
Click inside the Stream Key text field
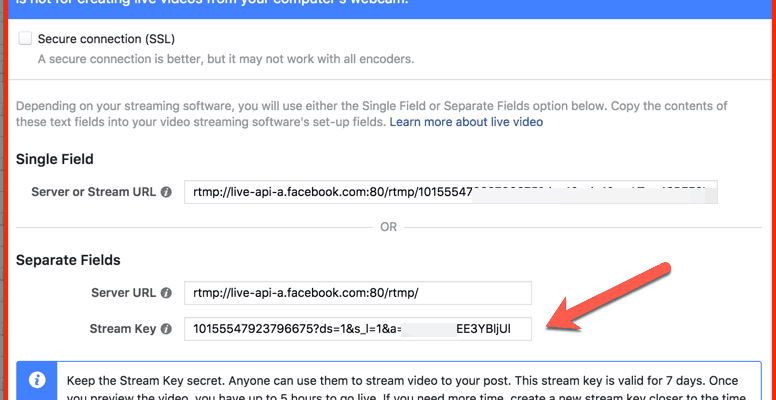[358, 329]
